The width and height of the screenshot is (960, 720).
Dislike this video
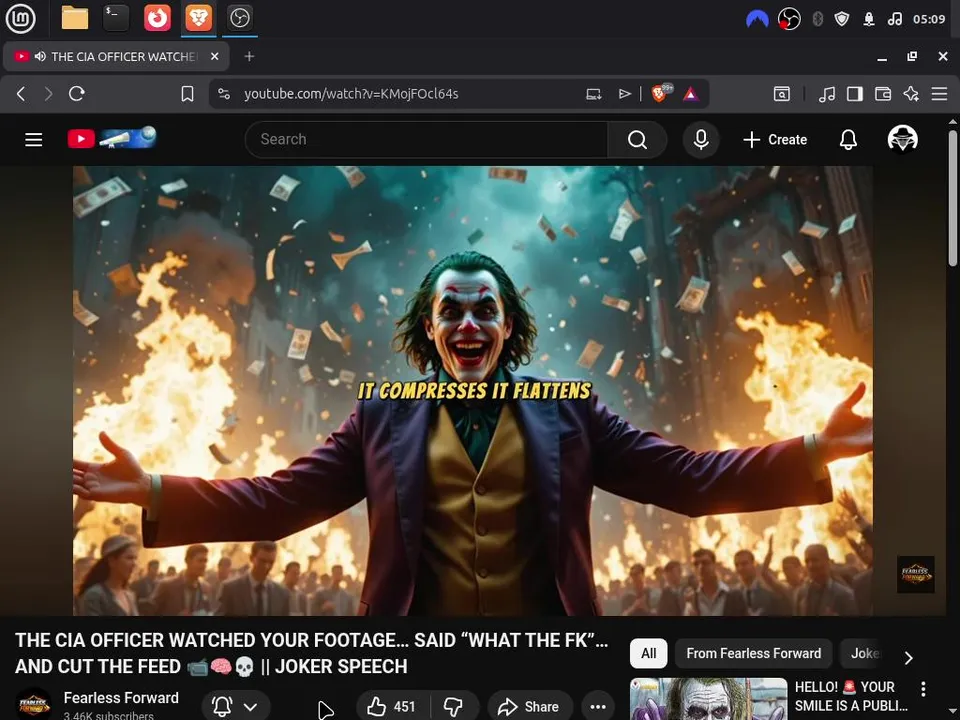pyautogui.click(x=454, y=707)
